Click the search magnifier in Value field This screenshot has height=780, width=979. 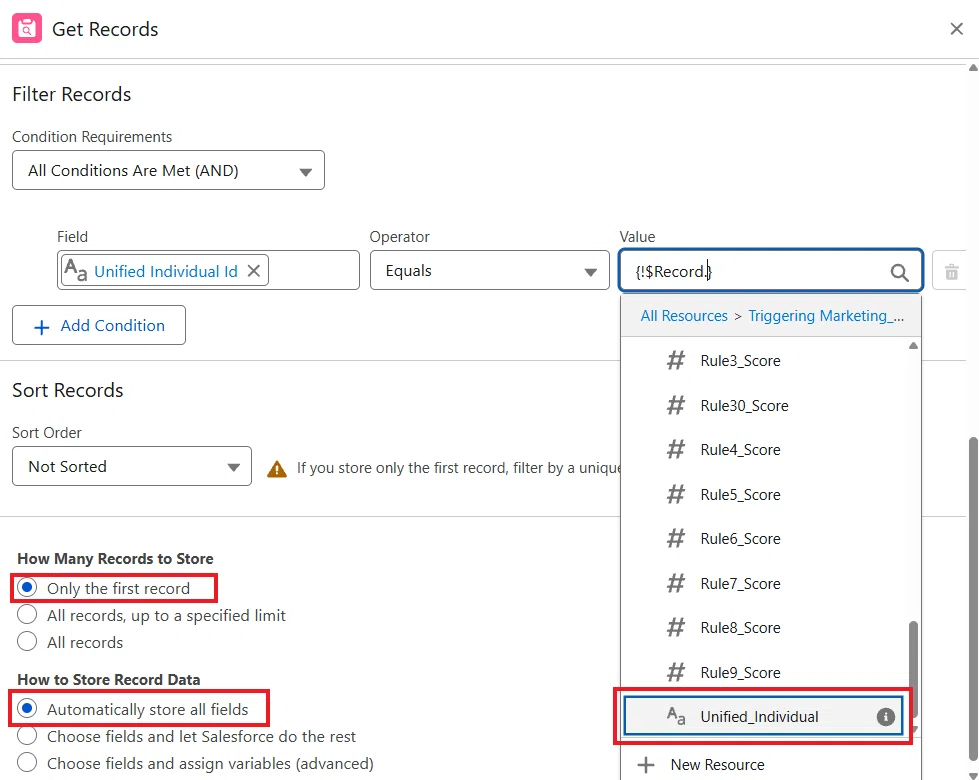coord(899,272)
